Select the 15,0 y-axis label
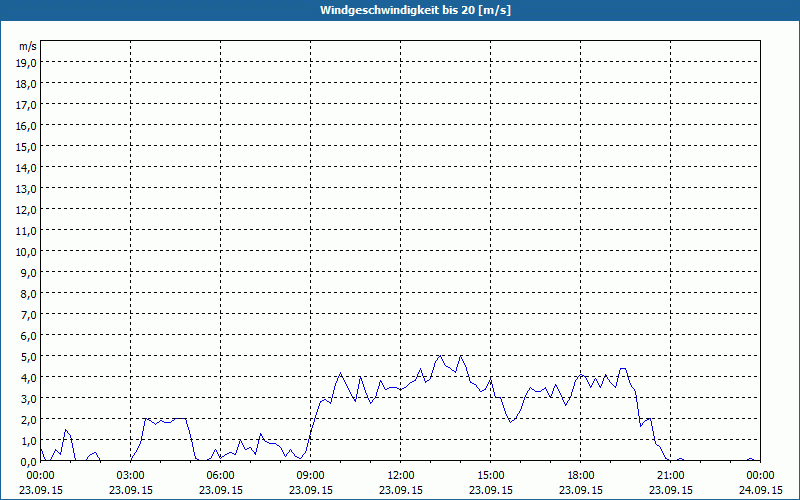This screenshot has height=500, width=800. (26, 147)
